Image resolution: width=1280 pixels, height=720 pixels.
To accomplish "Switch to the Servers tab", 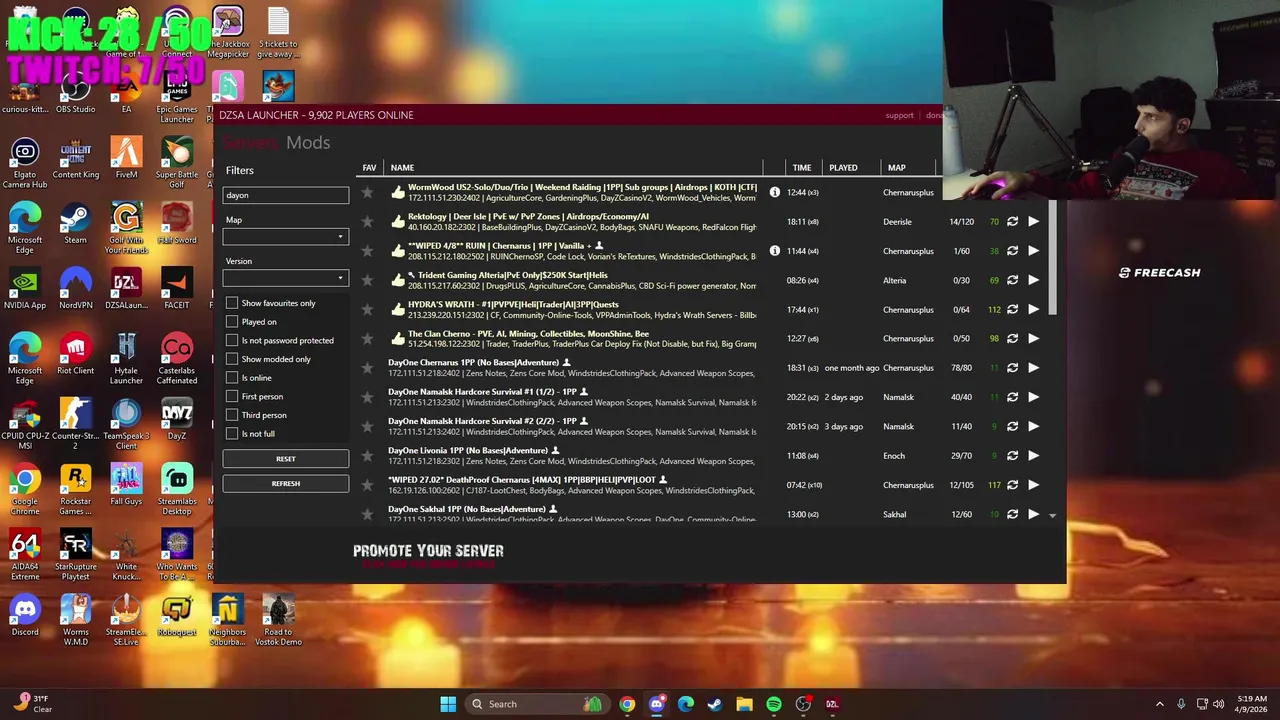I will coord(250,143).
